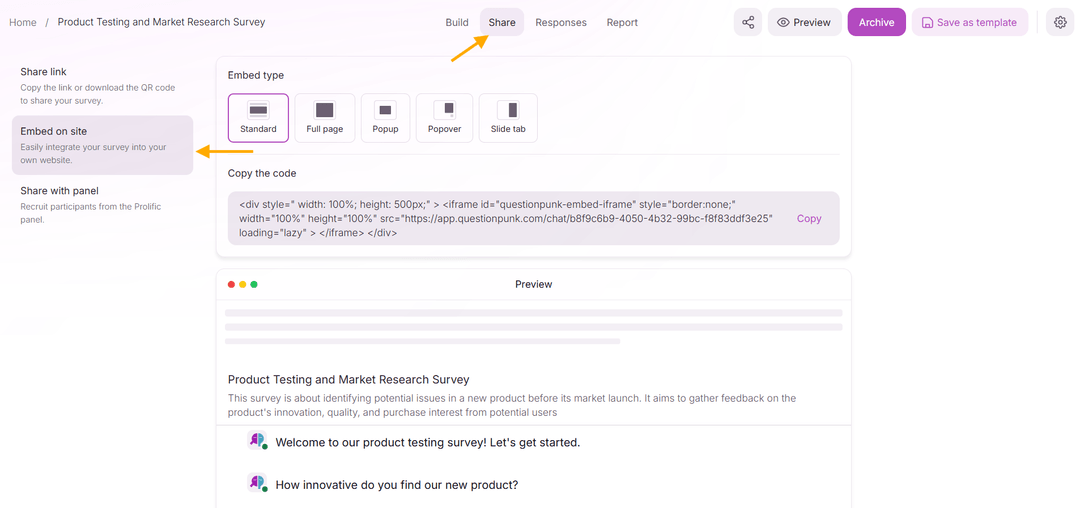Save survey as template
This screenshot has height=508, width=1080.
pyautogui.click(x=969, y=22)
